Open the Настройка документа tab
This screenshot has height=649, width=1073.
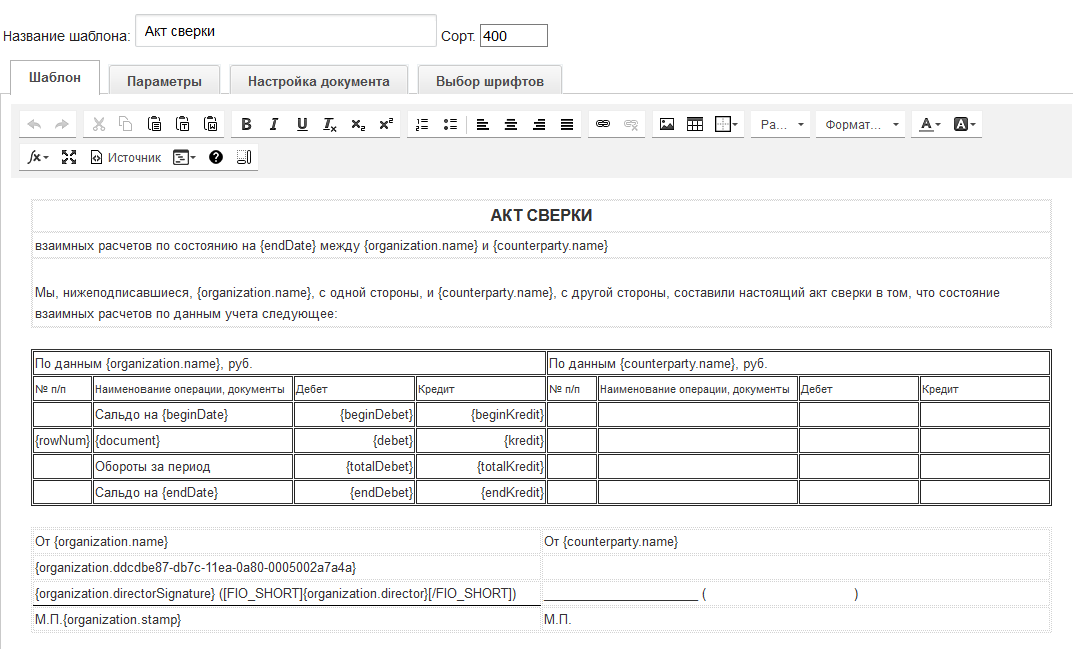[x=318, y=81]
